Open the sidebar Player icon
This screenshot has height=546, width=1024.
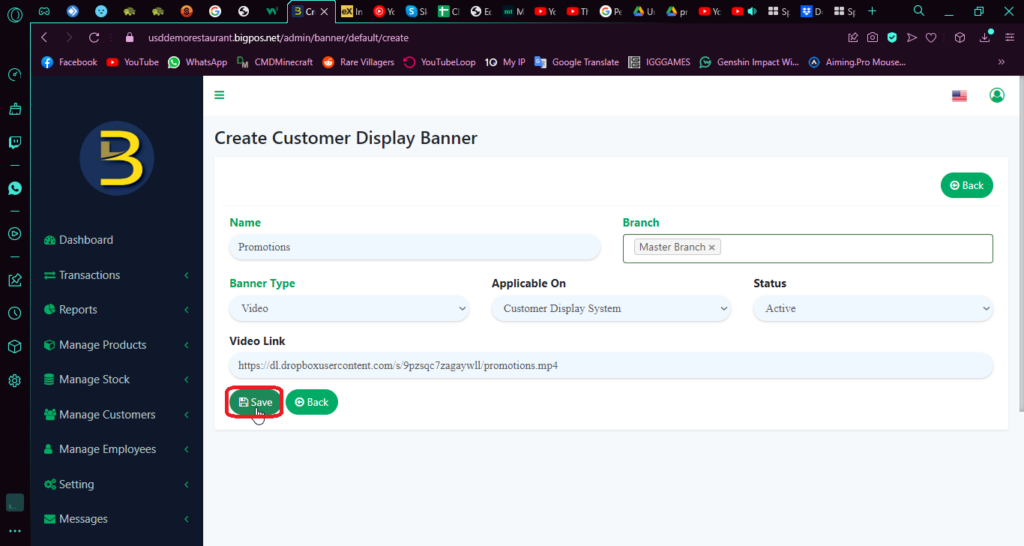[x=14, y=234]
